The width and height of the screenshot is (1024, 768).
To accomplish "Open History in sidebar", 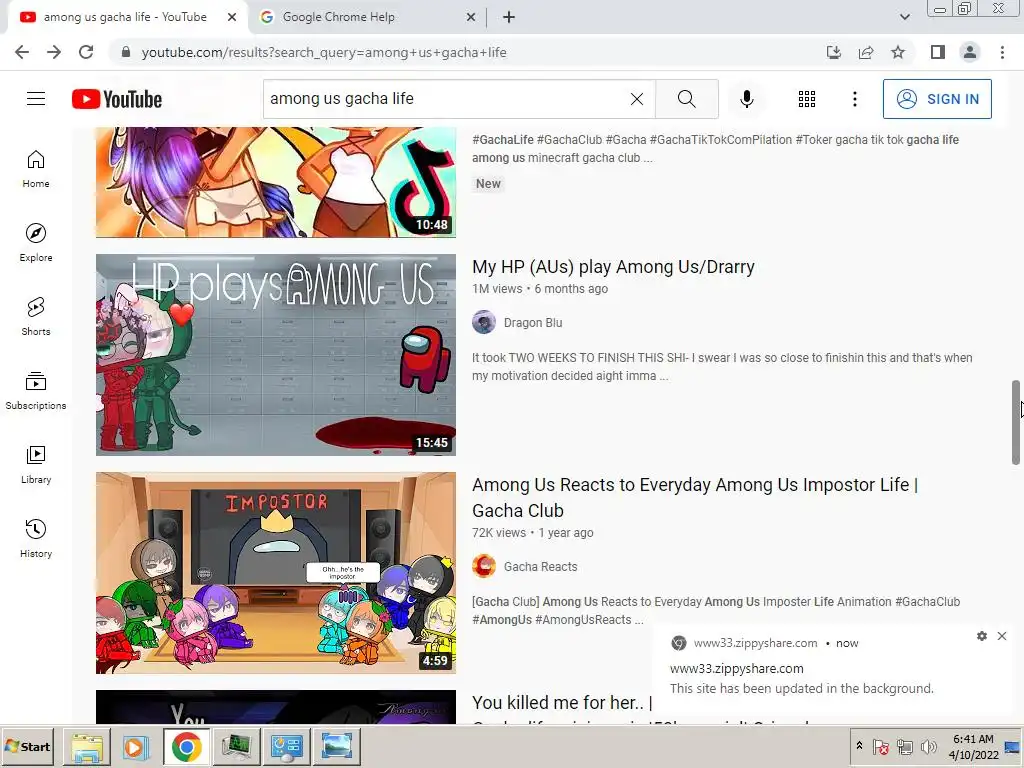I will [x=36, y=538].
